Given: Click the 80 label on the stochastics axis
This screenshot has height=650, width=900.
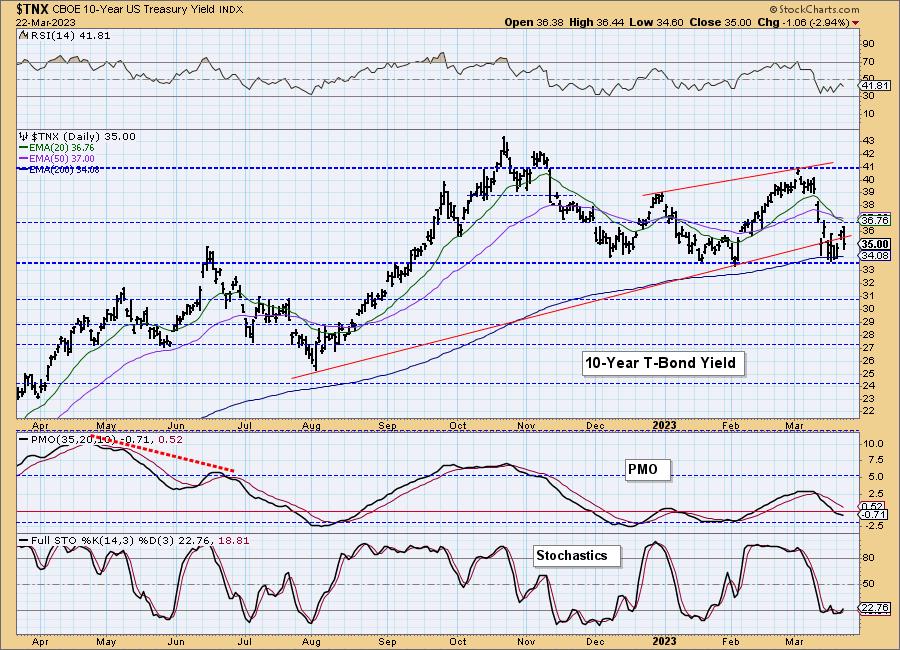Looking at the screenshot, I should 868,558.
